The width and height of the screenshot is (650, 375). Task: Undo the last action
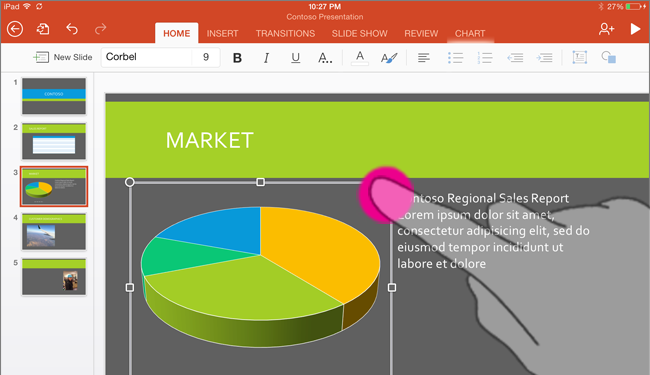pos(72,29)
